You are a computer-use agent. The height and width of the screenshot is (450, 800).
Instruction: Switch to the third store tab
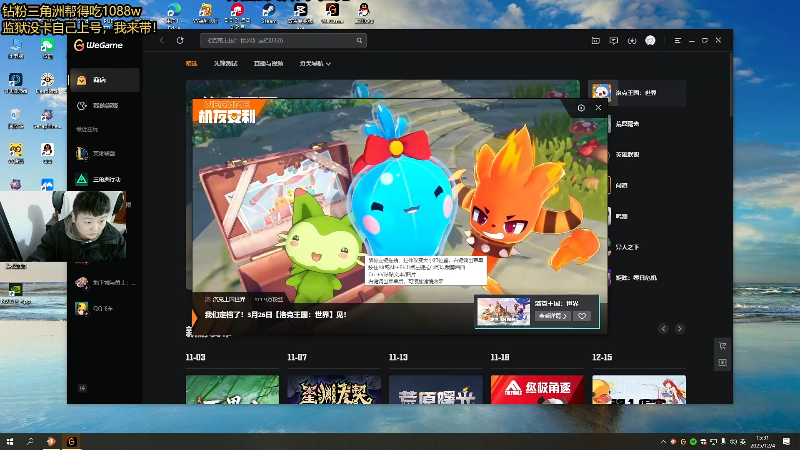click(268, 63)
